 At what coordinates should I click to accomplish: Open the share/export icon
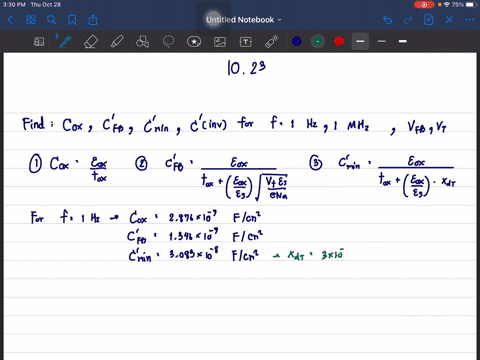tap(93, 20)
